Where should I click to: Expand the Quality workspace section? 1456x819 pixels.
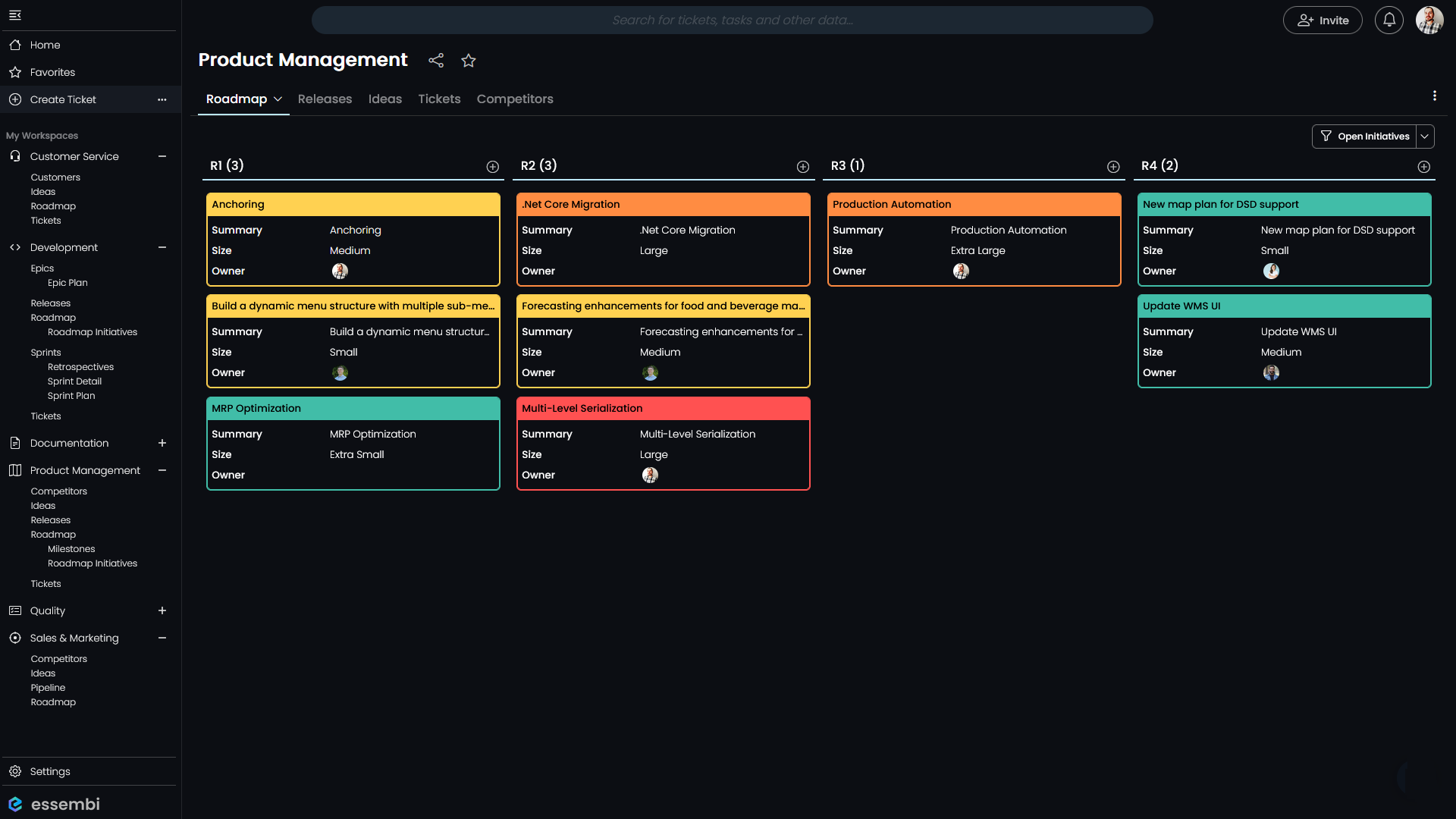point(162,610)
